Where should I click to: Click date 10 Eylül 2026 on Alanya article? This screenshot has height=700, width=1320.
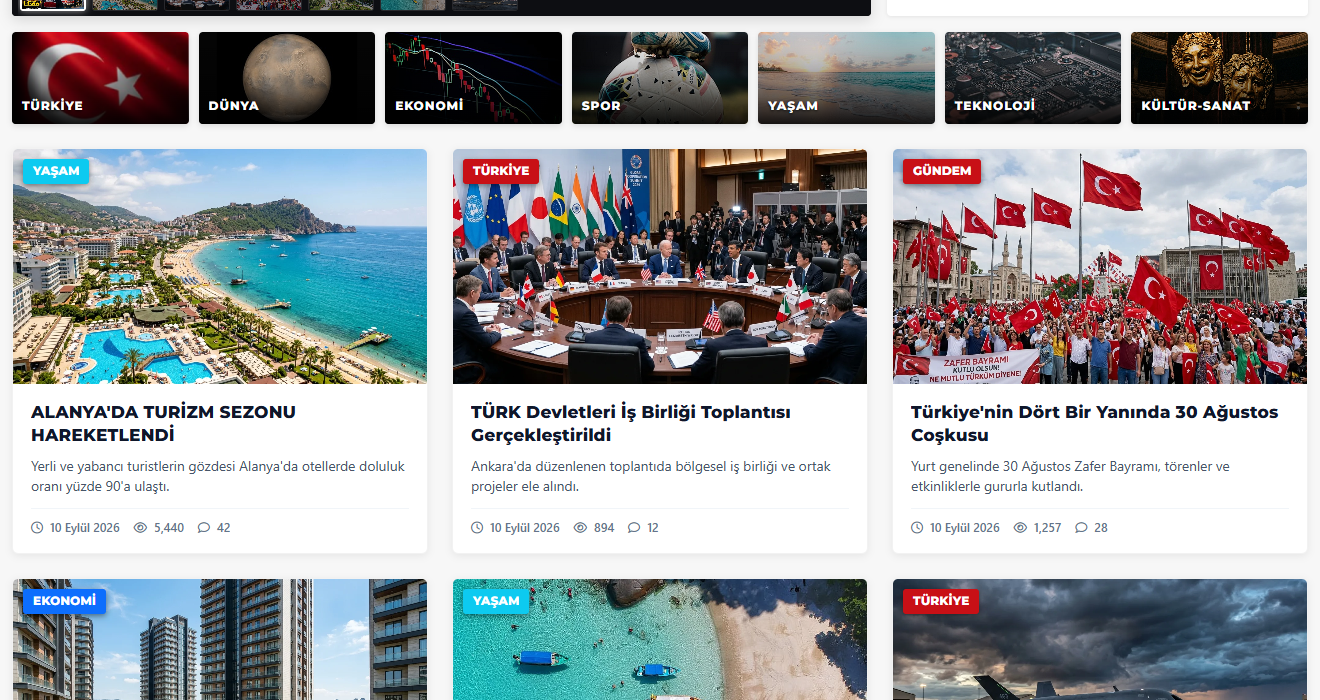(x=85, y=527)
